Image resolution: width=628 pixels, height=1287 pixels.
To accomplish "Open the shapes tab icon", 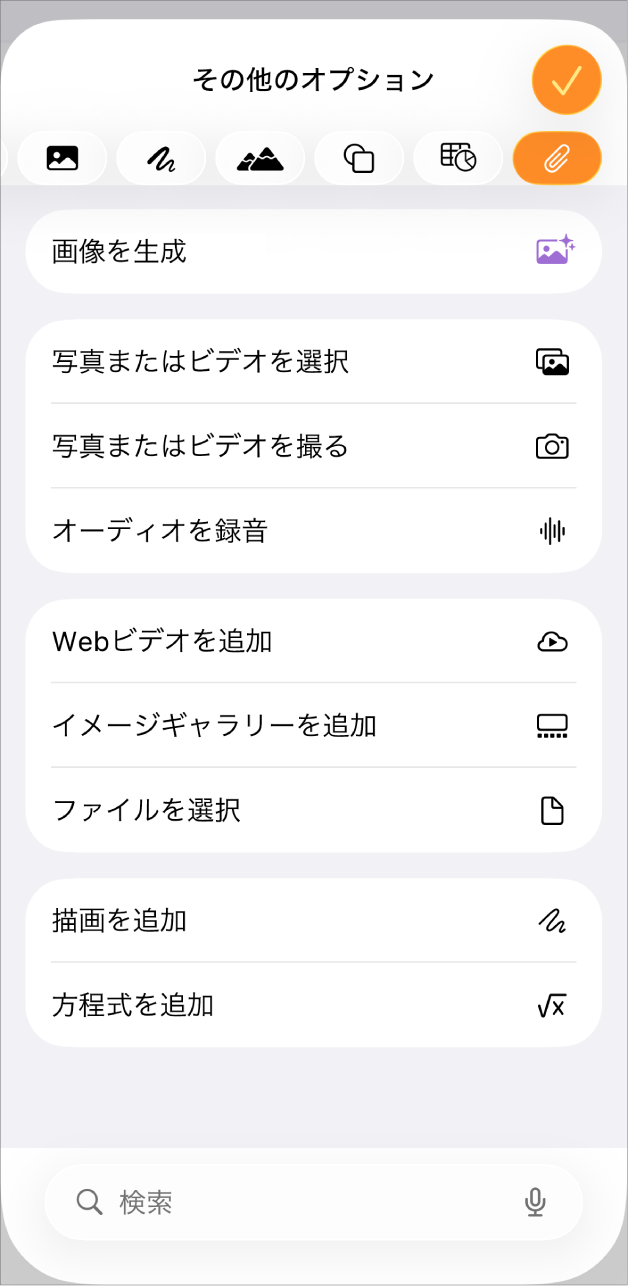I will click(x=359, y=157).
